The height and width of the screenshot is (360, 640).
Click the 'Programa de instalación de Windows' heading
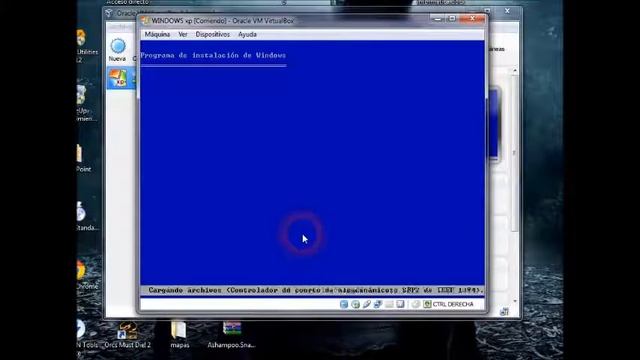pos(213,55)
